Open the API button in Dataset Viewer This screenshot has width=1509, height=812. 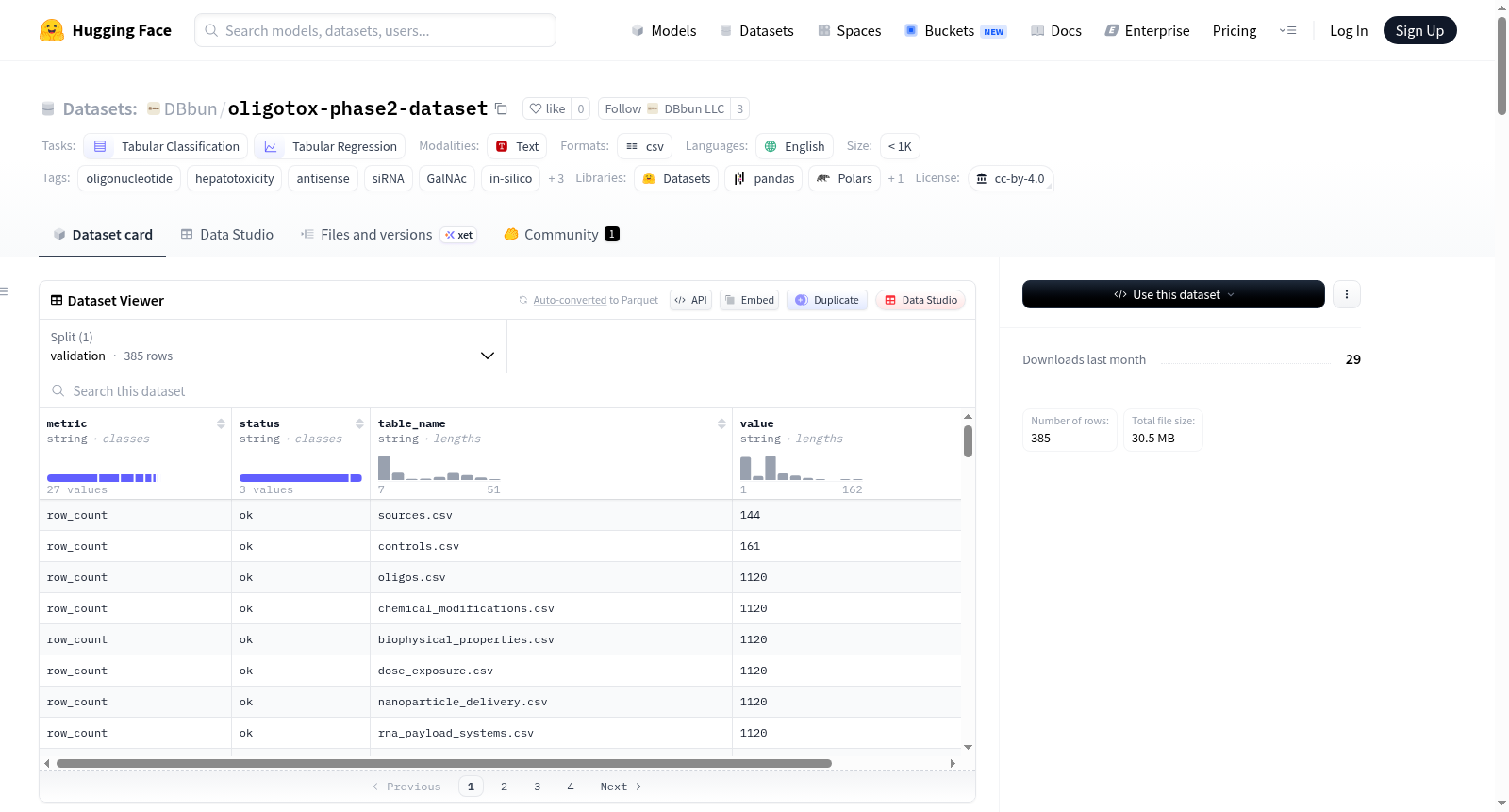point(690,300)
